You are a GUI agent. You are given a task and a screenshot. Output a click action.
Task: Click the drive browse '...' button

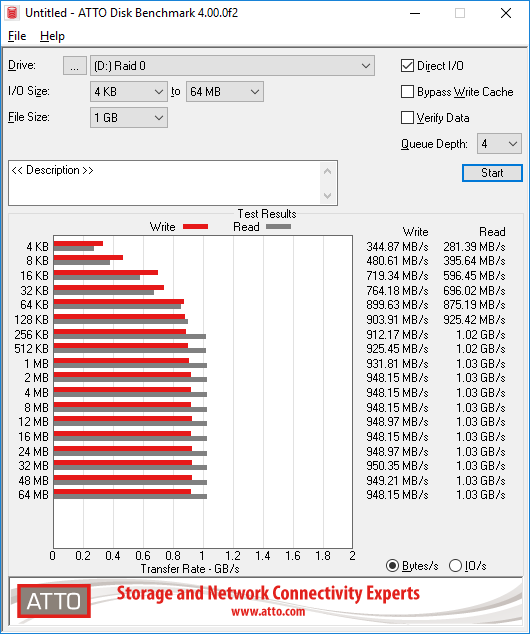74,66
